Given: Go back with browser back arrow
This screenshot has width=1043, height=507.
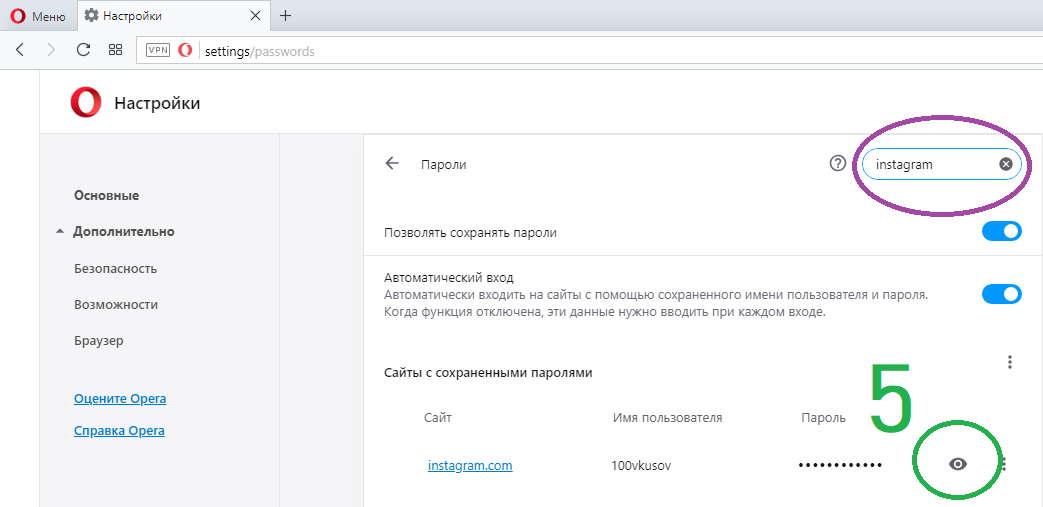Looking at the screenshot, I should tap(20, 50).
